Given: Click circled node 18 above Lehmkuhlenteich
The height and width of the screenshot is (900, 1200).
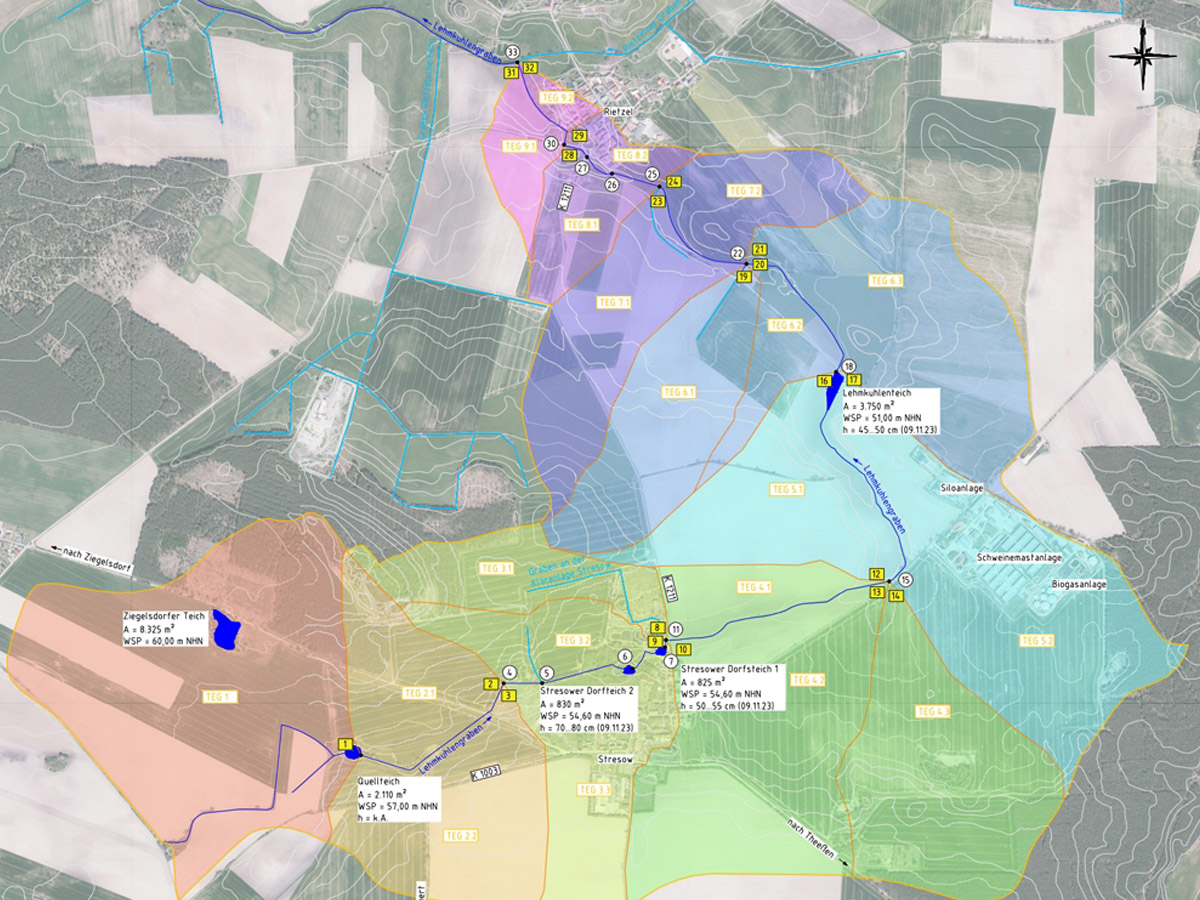Looking at the screenshot, I should coord(849,366).
